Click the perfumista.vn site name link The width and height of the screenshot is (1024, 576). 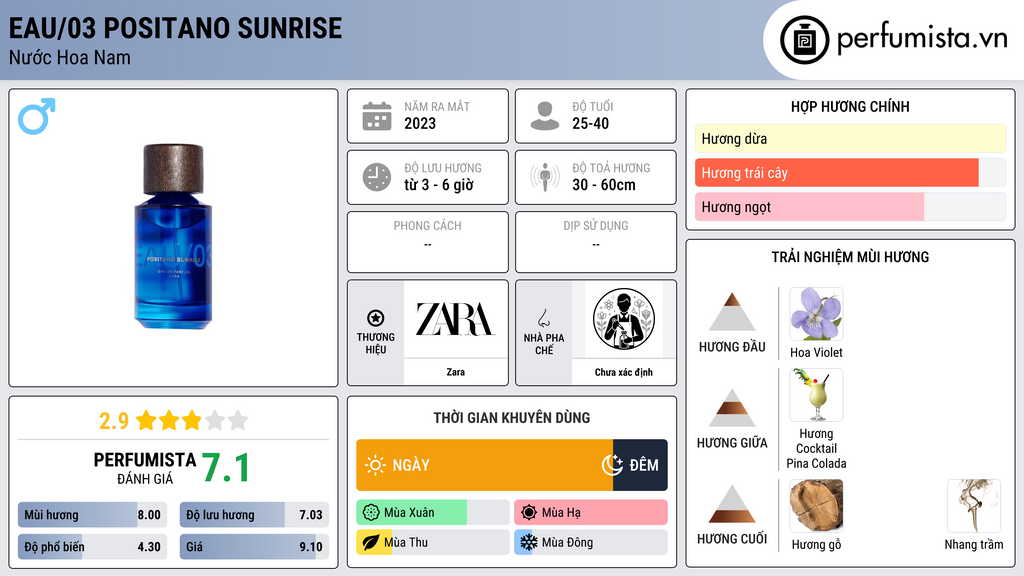pyautogui.click(x=922, y=39)
